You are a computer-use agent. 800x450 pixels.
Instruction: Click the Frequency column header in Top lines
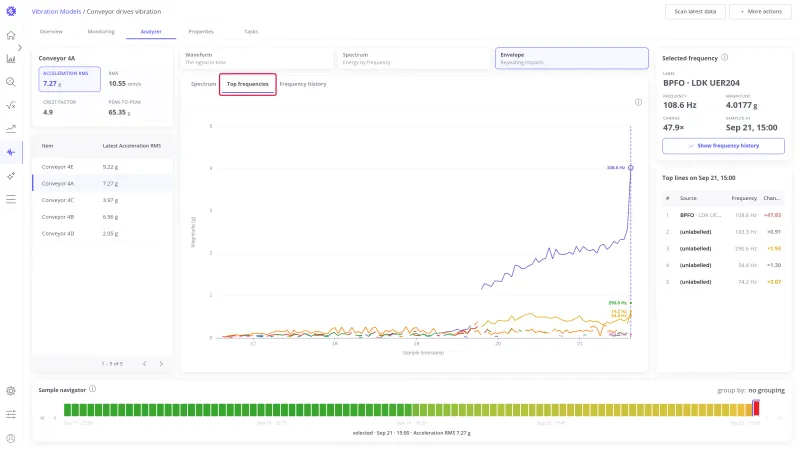(x=744, y=198)
